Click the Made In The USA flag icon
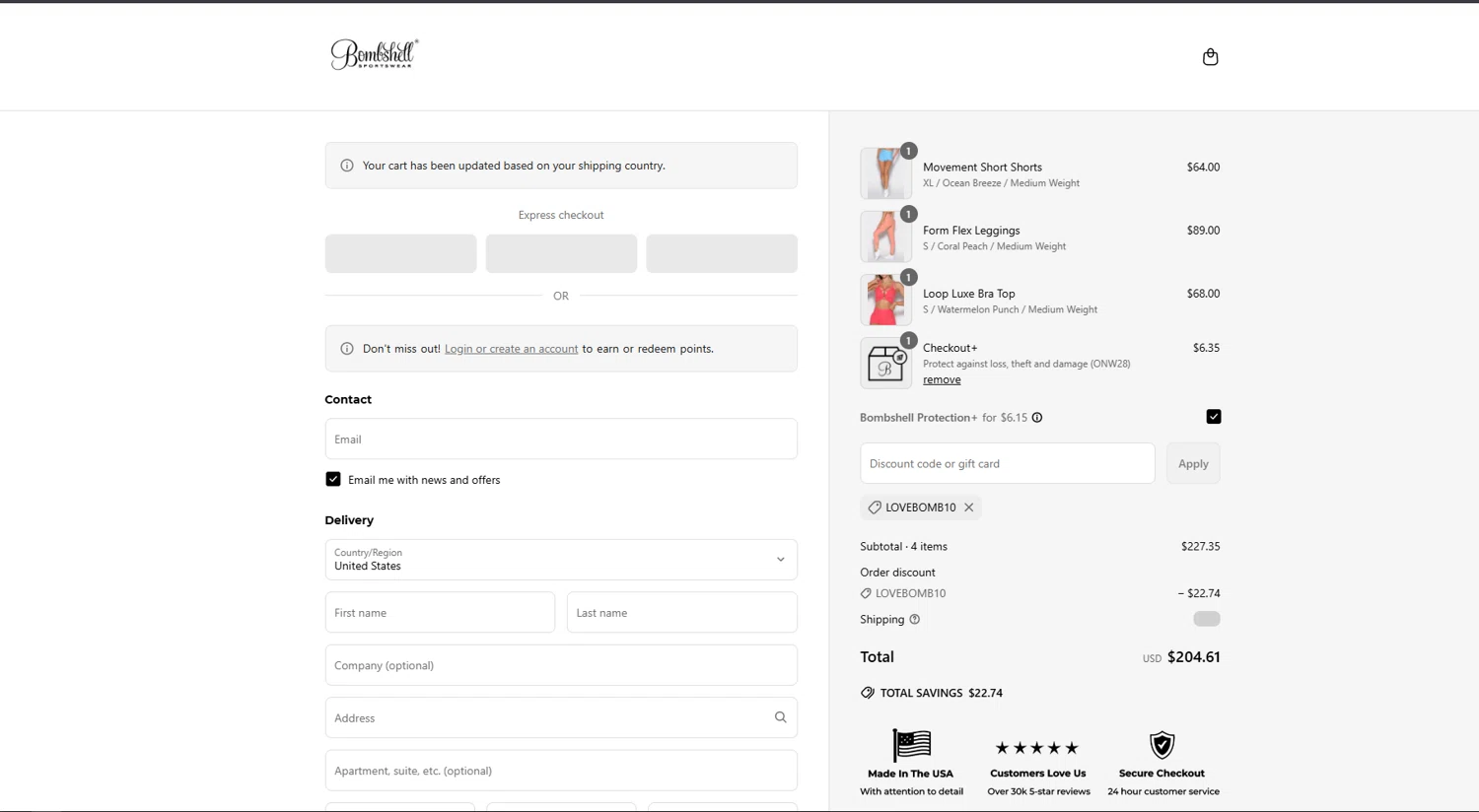Viewport: 1479px width, 812px height. point(911,745)
